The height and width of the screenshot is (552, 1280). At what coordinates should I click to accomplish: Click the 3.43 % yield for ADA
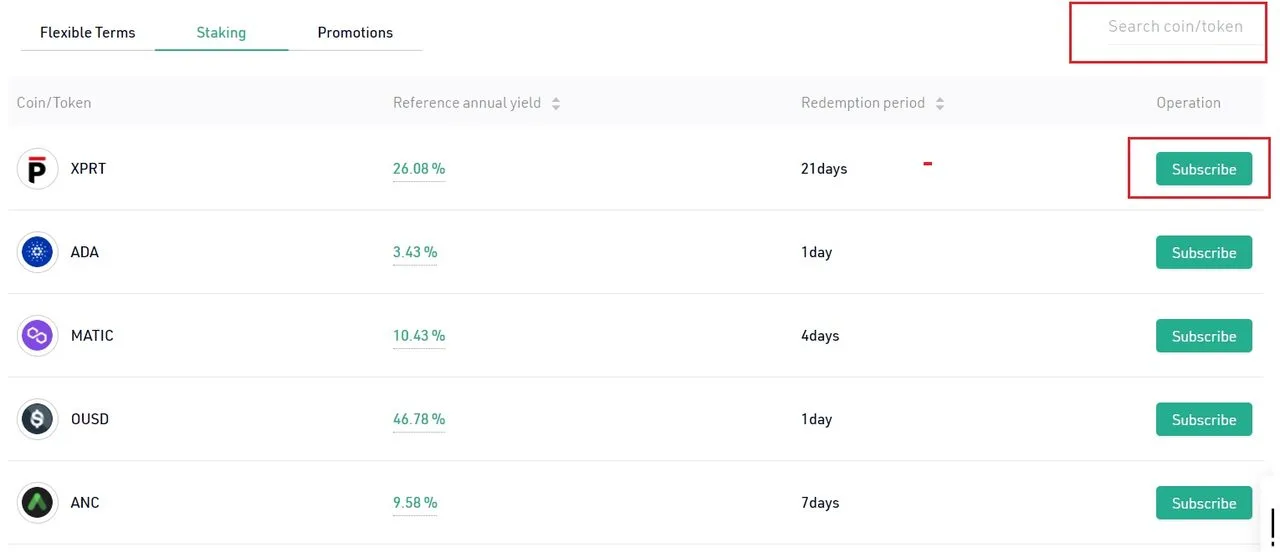[415, 252]
